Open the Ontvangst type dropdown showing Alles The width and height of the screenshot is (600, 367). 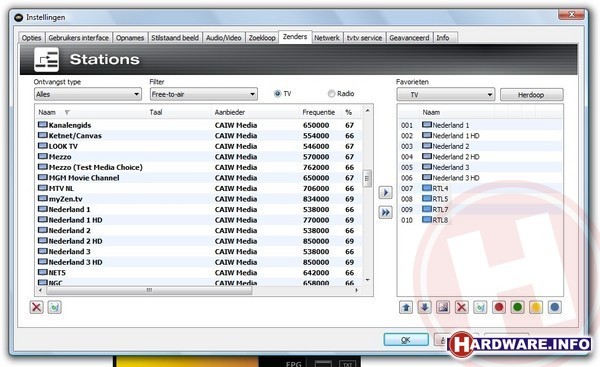pos(88,94)
